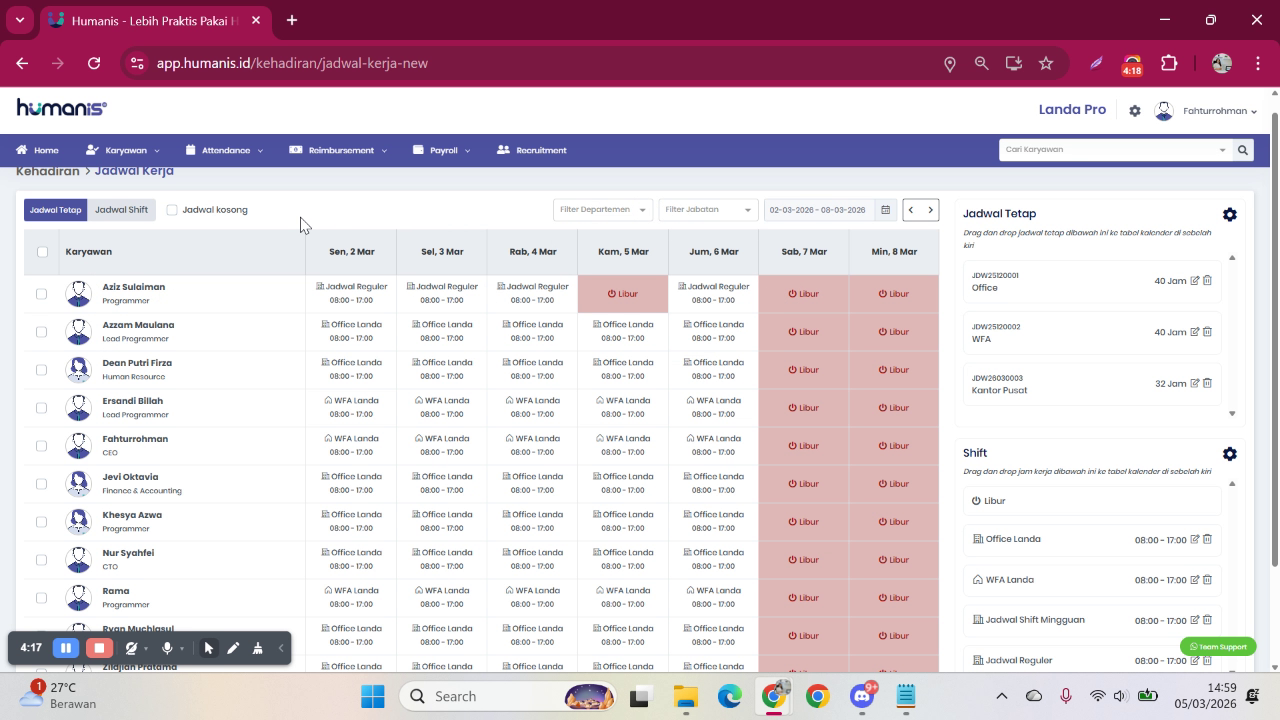The width and height of the screenshot is (1280, 720).
Task: Edit the Office Landa shift
Action: click(1194, 539)
